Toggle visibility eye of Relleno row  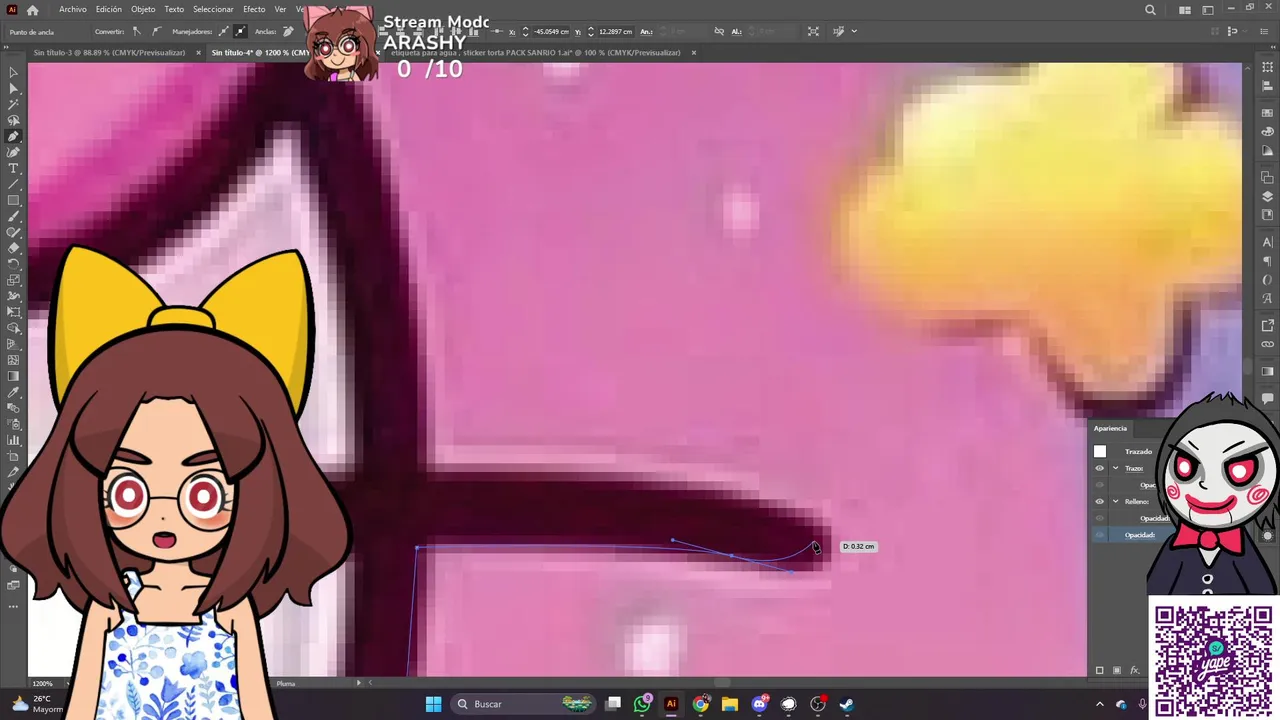tap(1100, 501)
